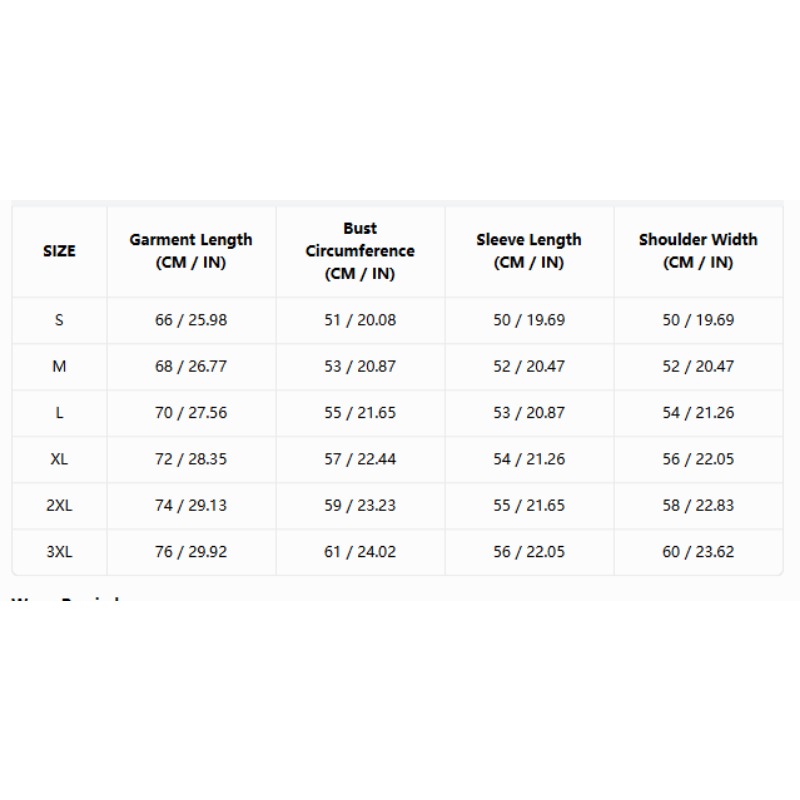800x800 pixels.
Task: Select the Garment Length column header
Action: [x=191, y=251]
